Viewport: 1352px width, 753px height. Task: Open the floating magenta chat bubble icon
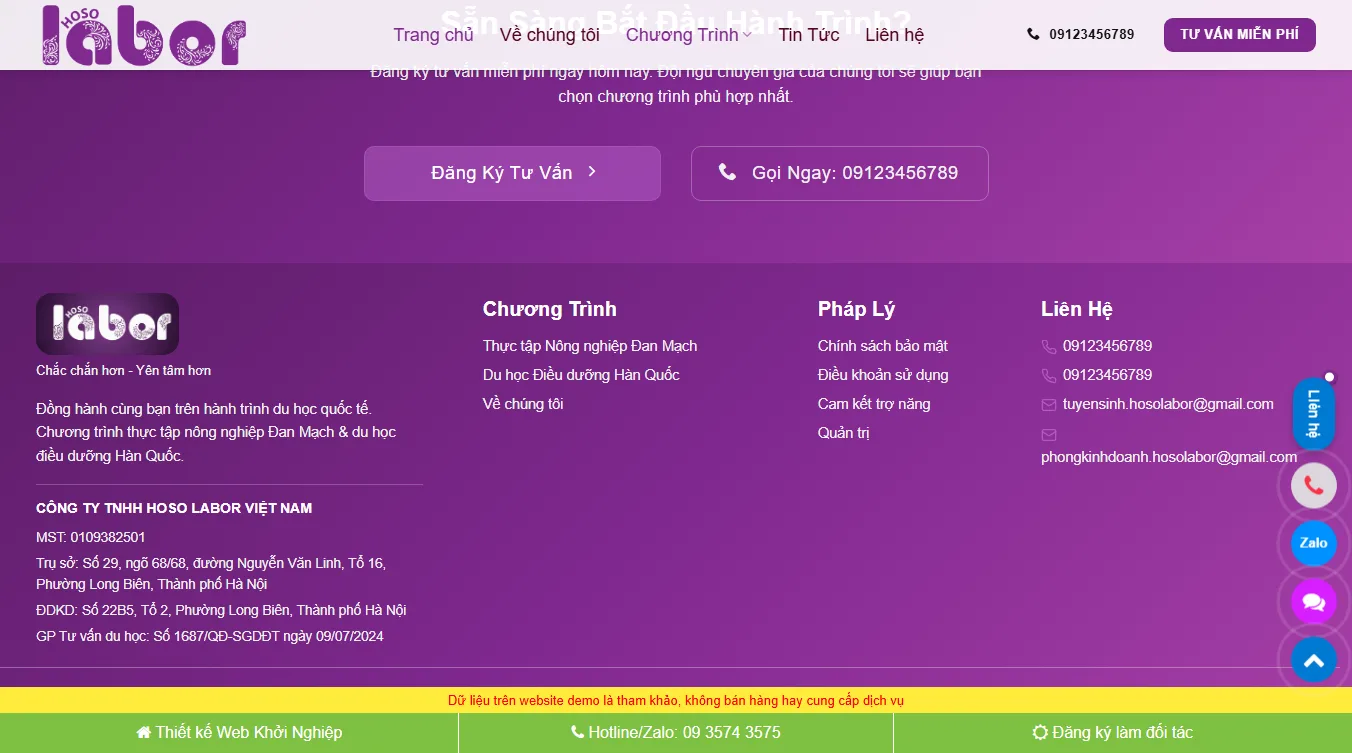point(1314,602)
